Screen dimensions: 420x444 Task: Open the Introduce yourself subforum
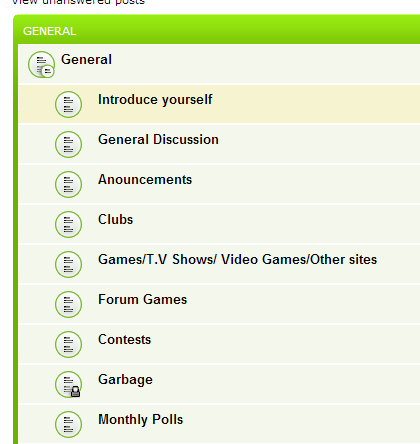point(155,100)
